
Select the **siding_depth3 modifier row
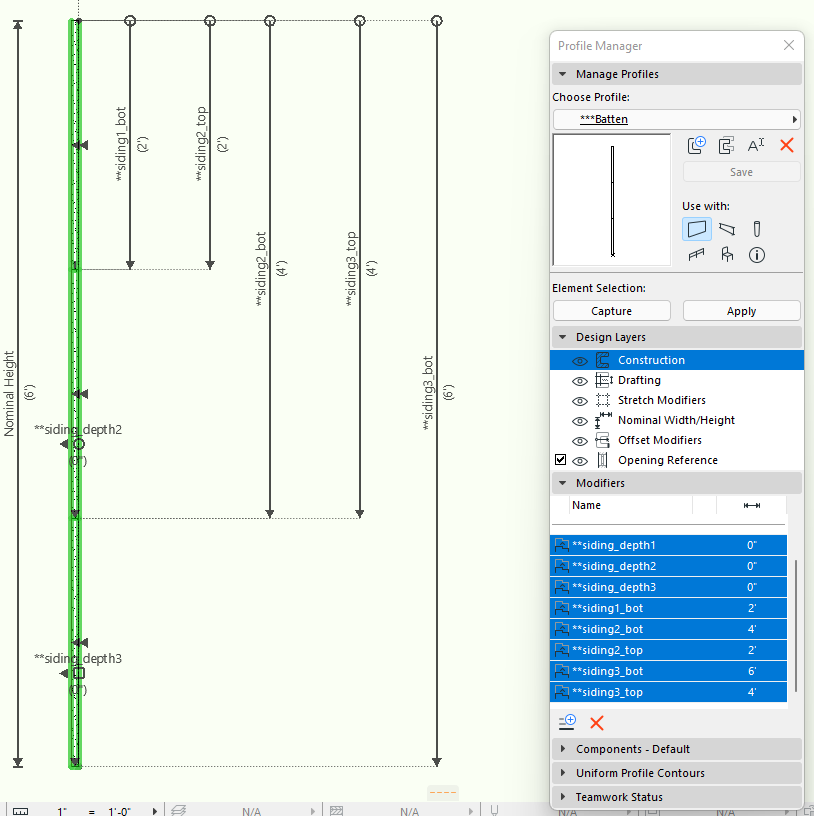pyautogui.click(x=668, y=587)
